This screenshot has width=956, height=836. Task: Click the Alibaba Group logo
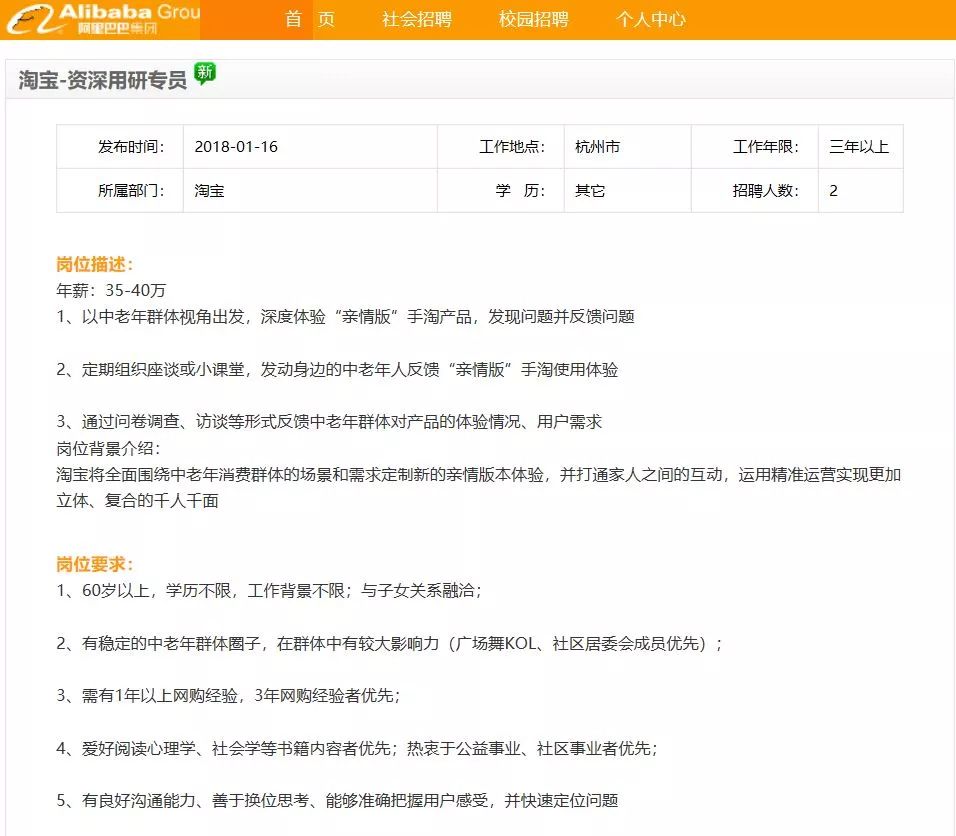click(100, 19)
